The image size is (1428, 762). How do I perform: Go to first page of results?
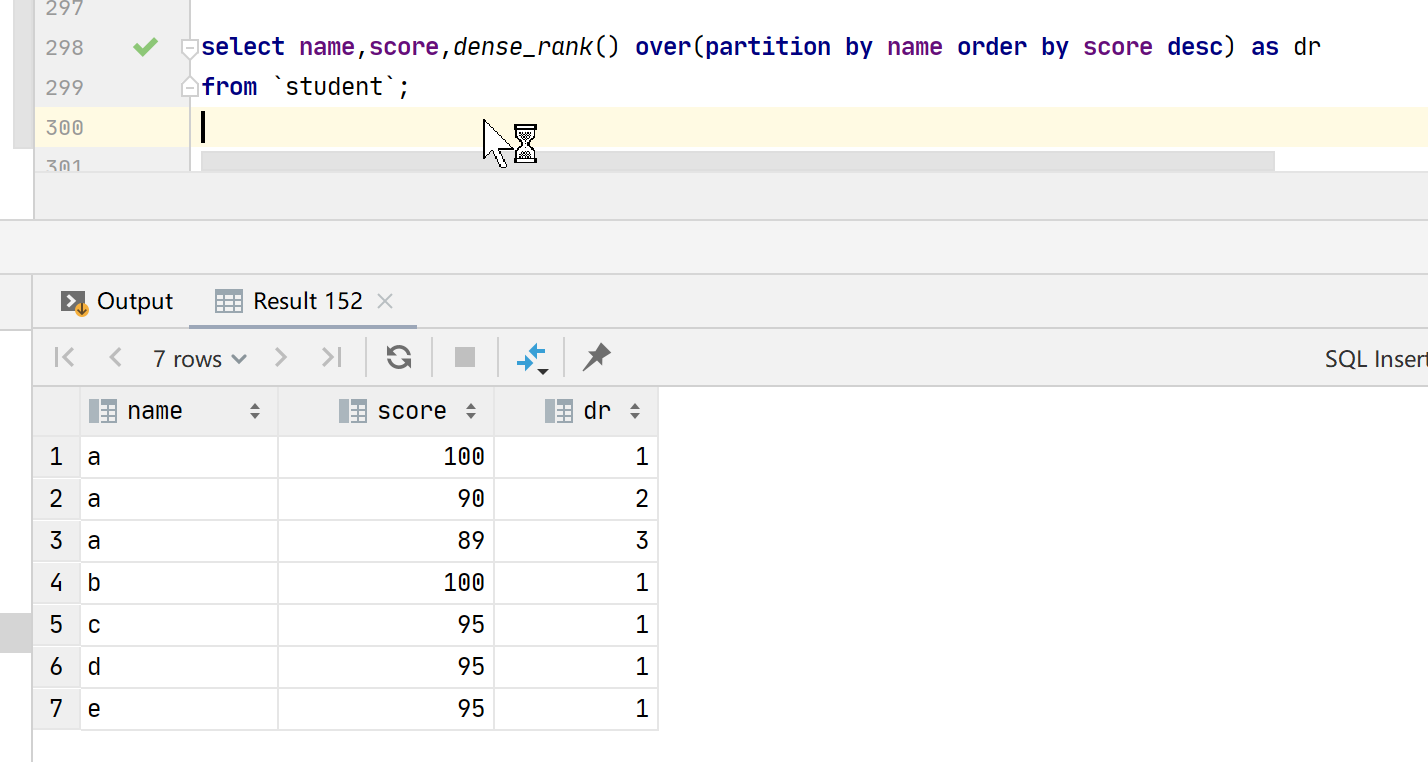pyautogui.click(x=65, y=358)
